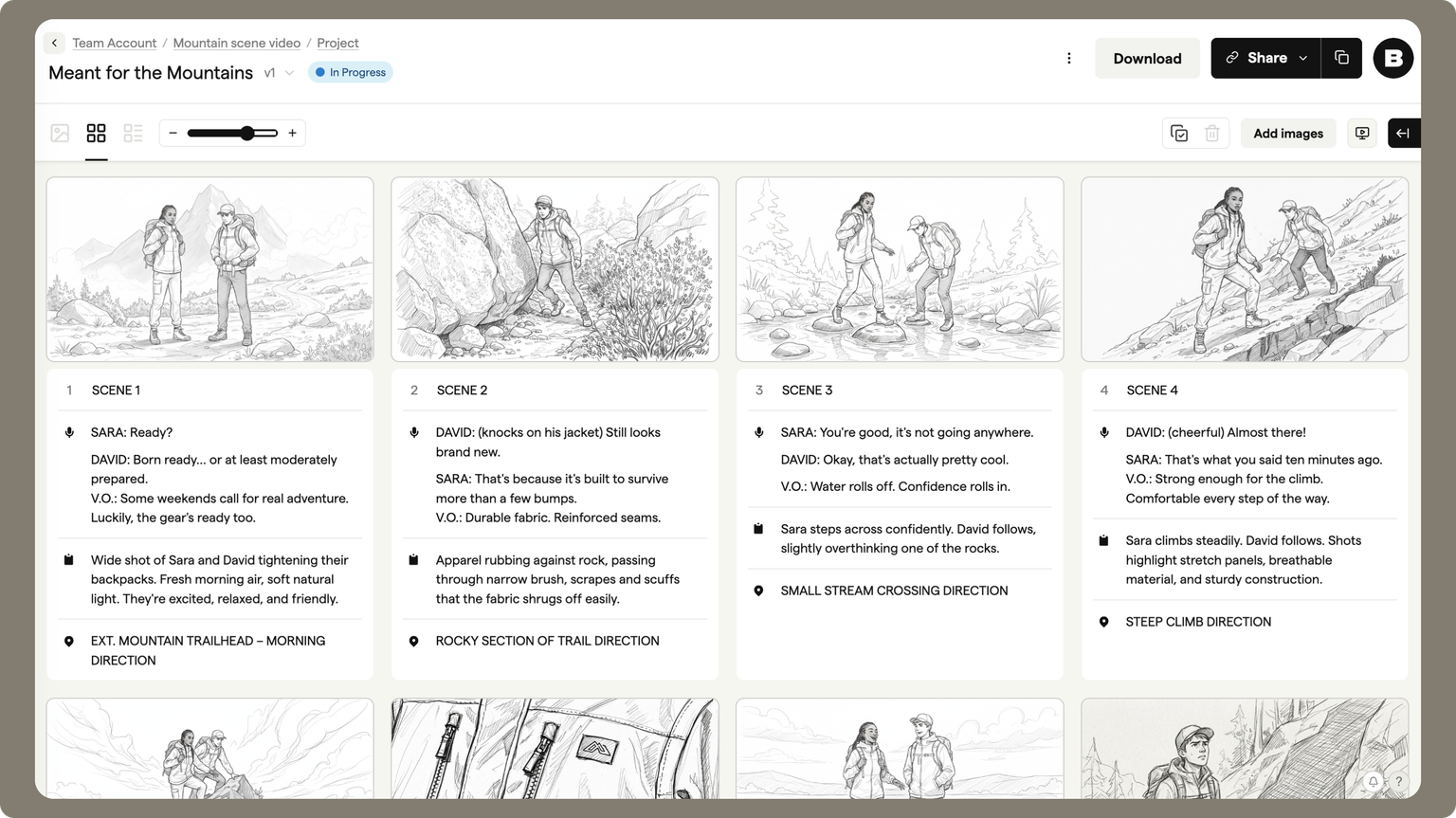The height and width of the screenshot is (818, 1456).
Task: Switch to single image view
Action: pos(60,134)
